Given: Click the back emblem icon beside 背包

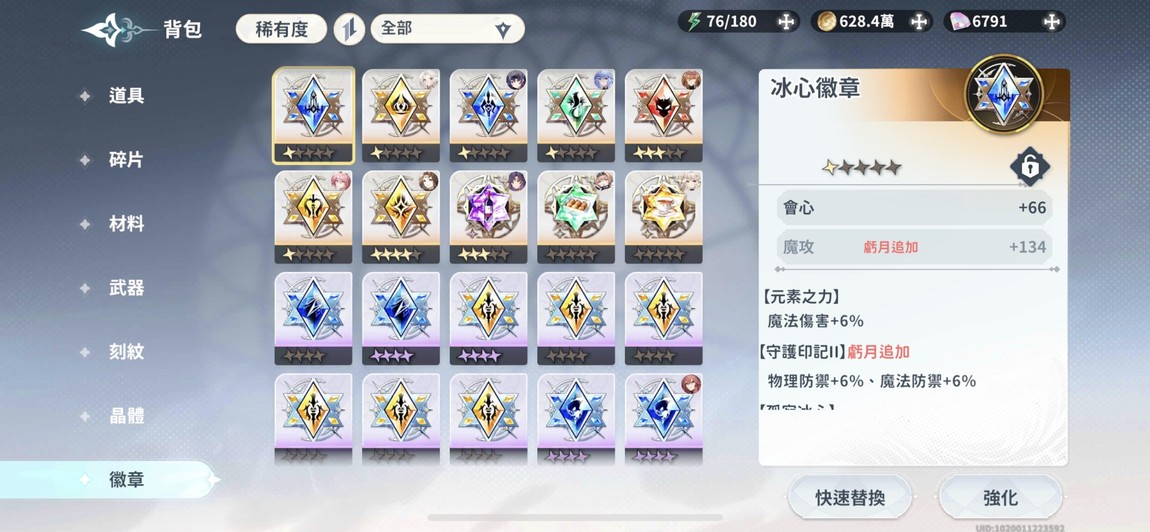Looking at the screenshot, I should [x=117, y=29].
